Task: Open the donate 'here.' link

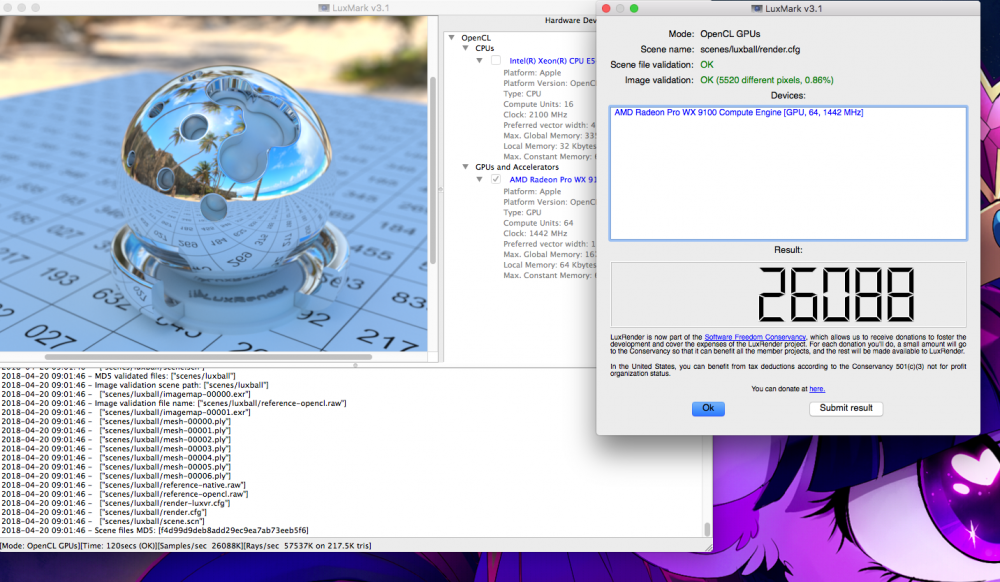Action: (816, 389)
